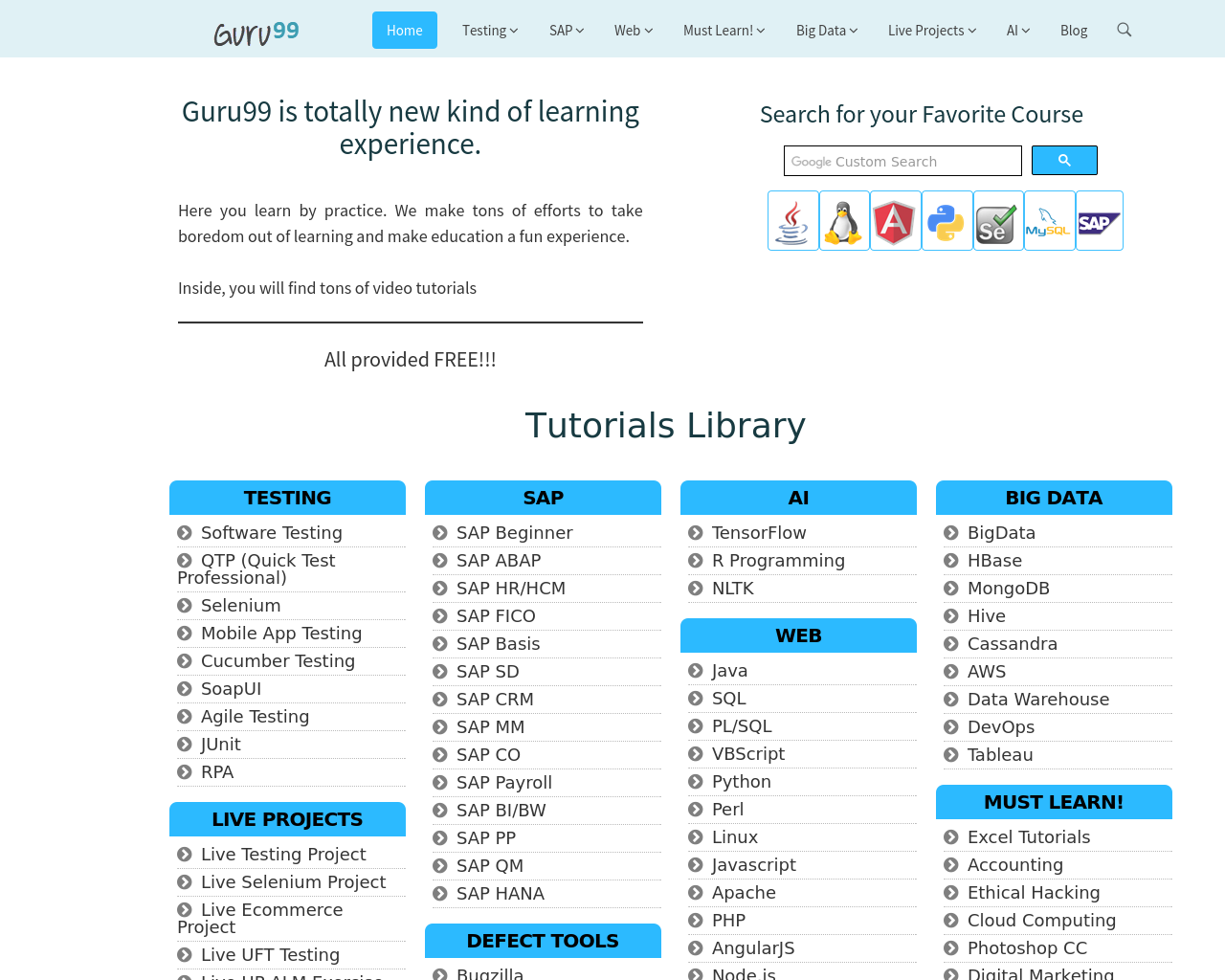This screenshot has width=1225, height=980.
Task: Open SAP HANA tutorial
Action: (500, 894)
